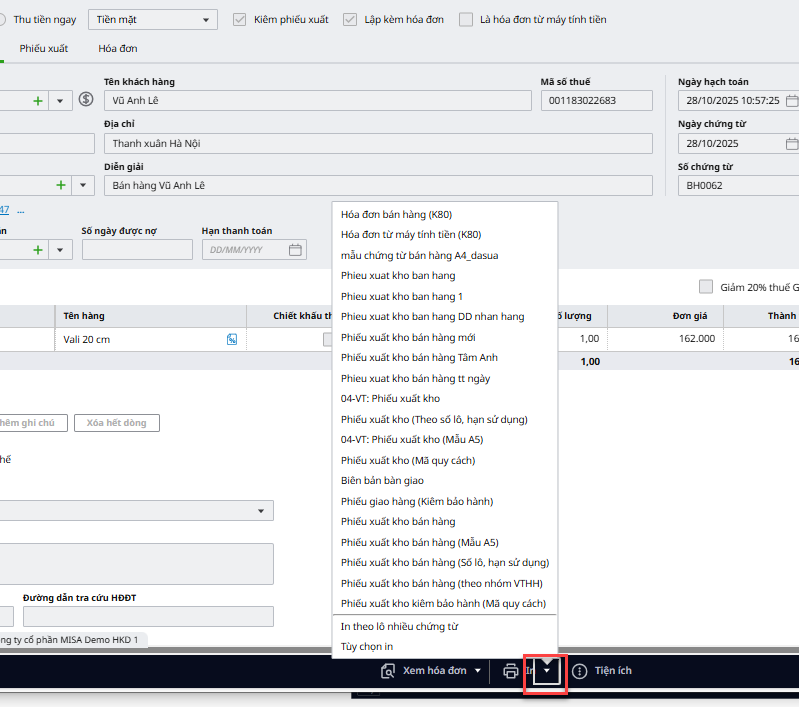This screenshot has width=799, height=707.
Task: Uncheck the Kiêm phiếu xuất checkbox
Action: 239,19
